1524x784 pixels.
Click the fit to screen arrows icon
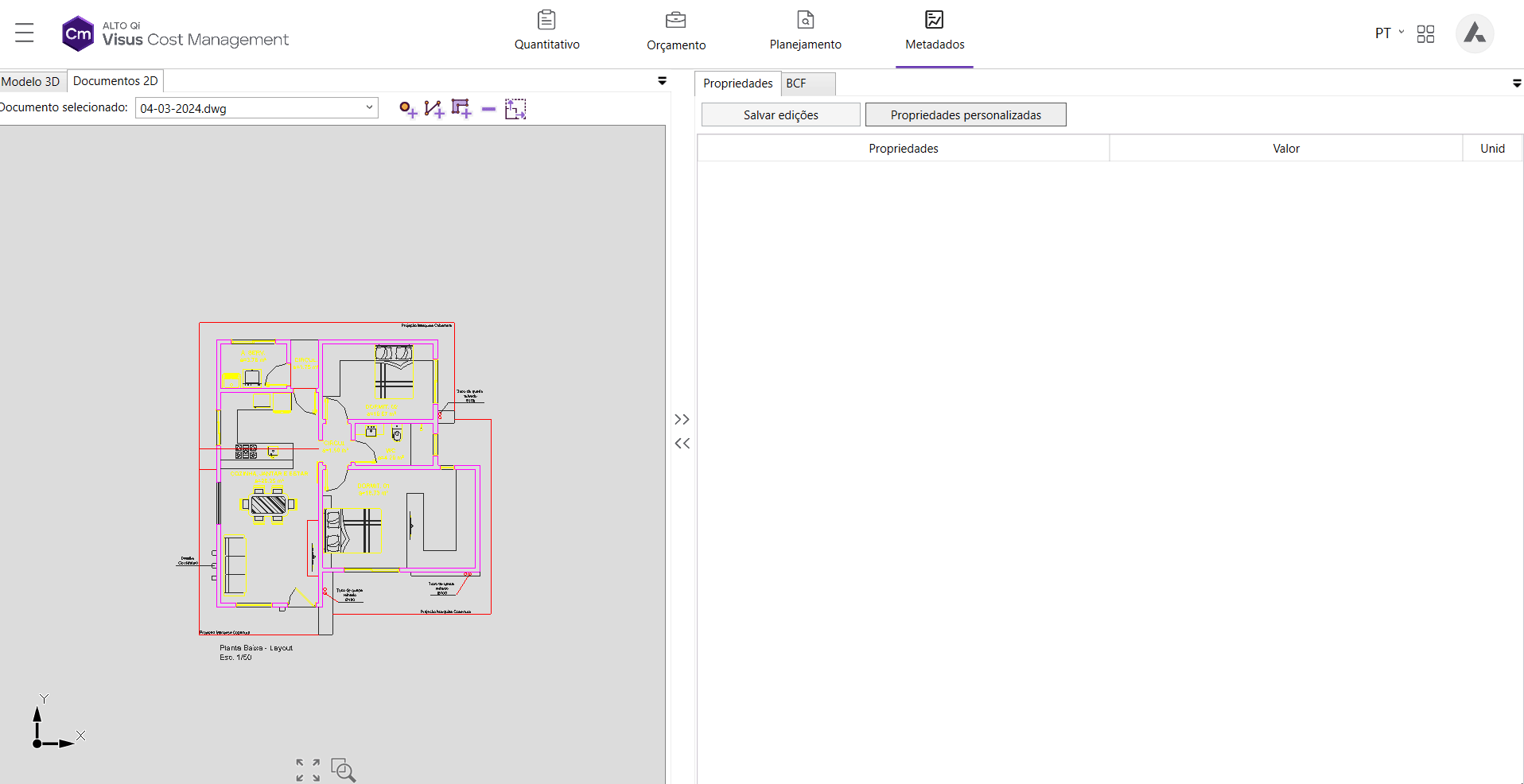(308, 770)
